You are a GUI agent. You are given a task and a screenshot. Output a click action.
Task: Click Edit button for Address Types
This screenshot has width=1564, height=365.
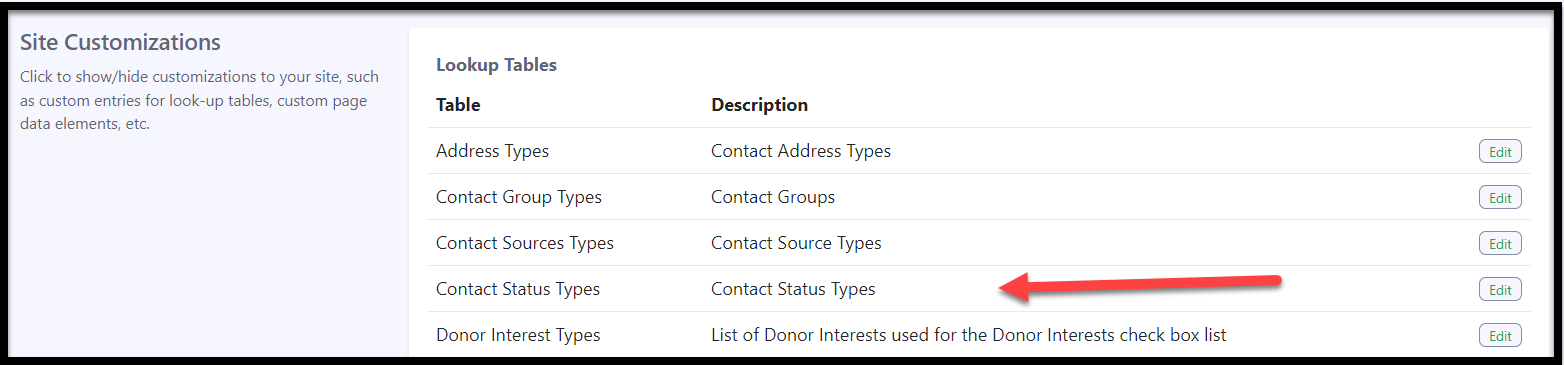pos(1500,152)
